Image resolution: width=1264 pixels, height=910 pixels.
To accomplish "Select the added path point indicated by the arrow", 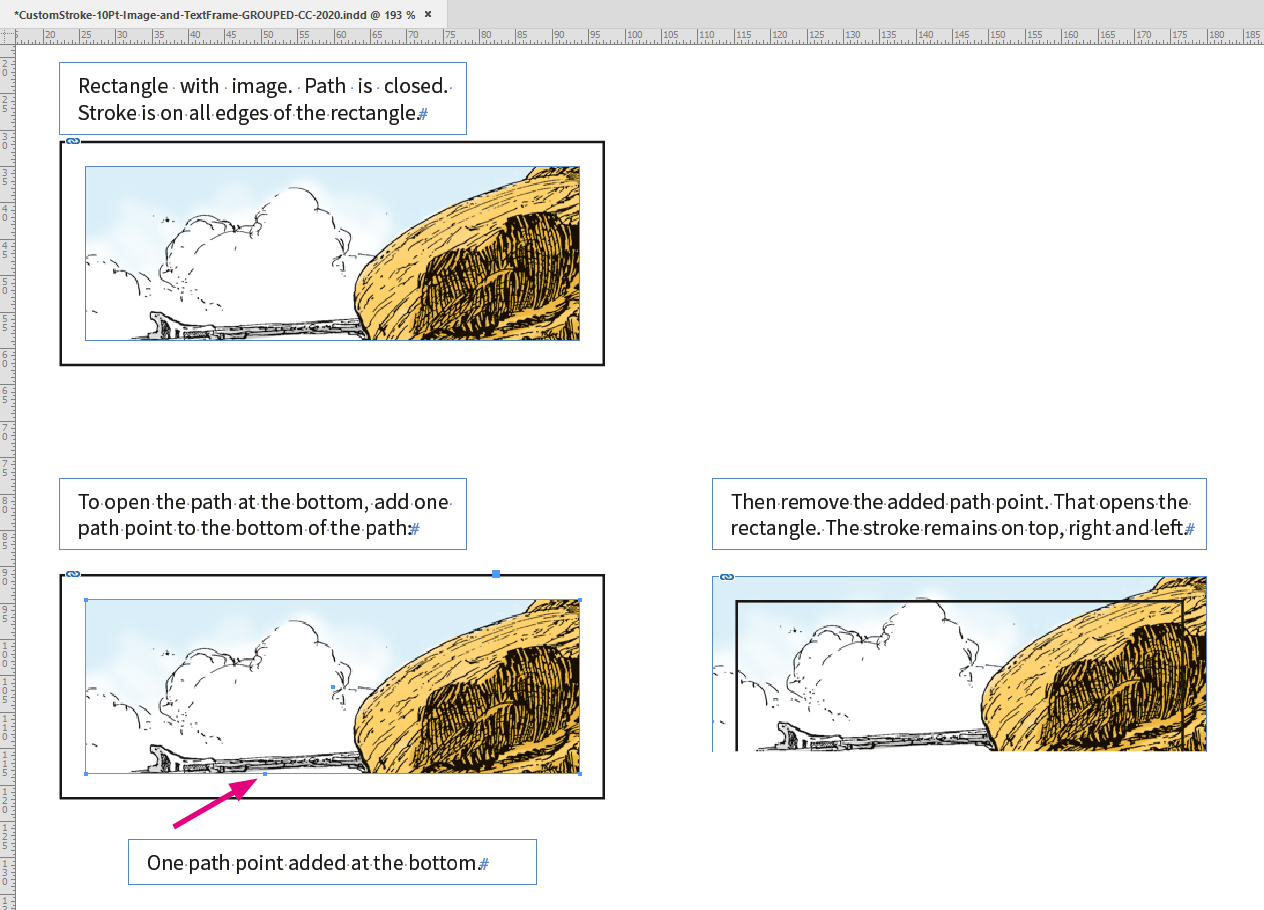I will [x=266, y=772].
